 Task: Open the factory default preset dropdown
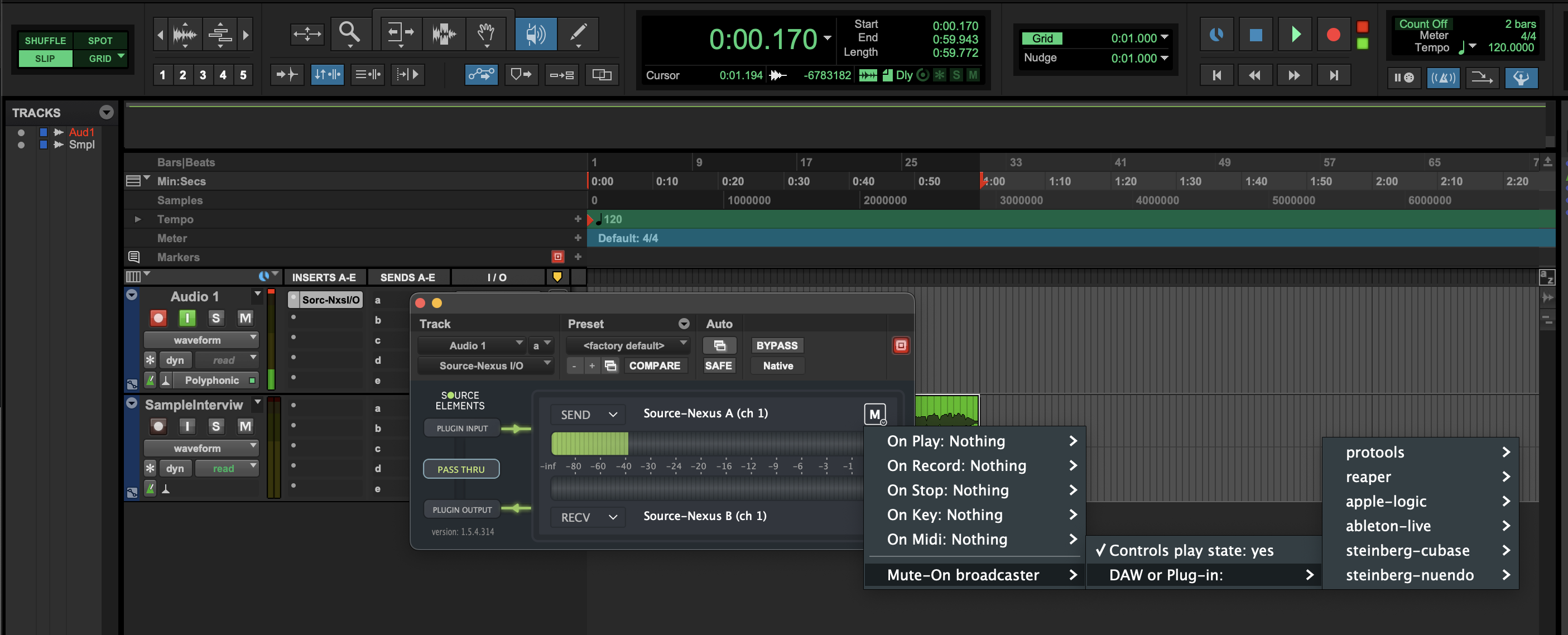(x=628, y=345)
